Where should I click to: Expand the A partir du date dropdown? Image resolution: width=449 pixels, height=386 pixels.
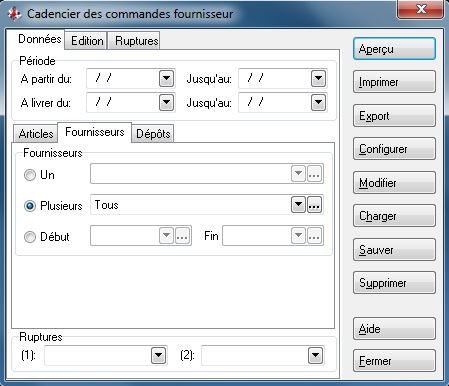(166, 79)
